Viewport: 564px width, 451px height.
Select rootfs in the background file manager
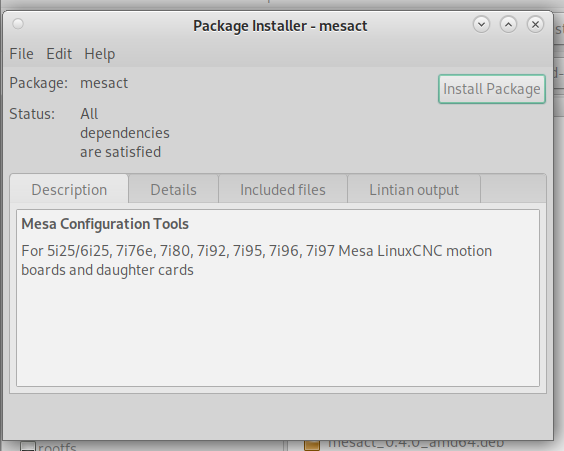pos(57,447)
